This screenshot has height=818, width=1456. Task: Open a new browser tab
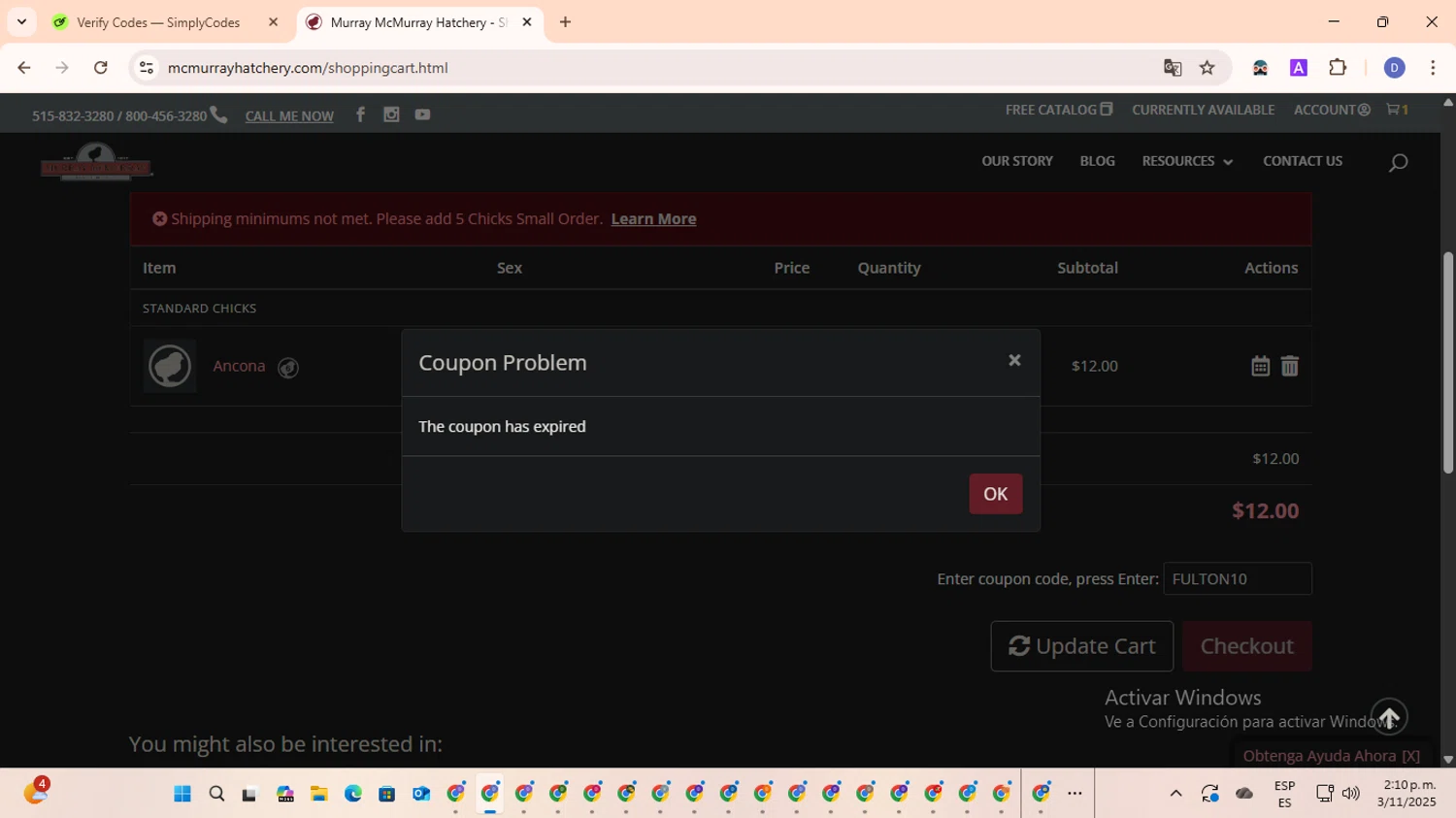[x=565, y=22]
